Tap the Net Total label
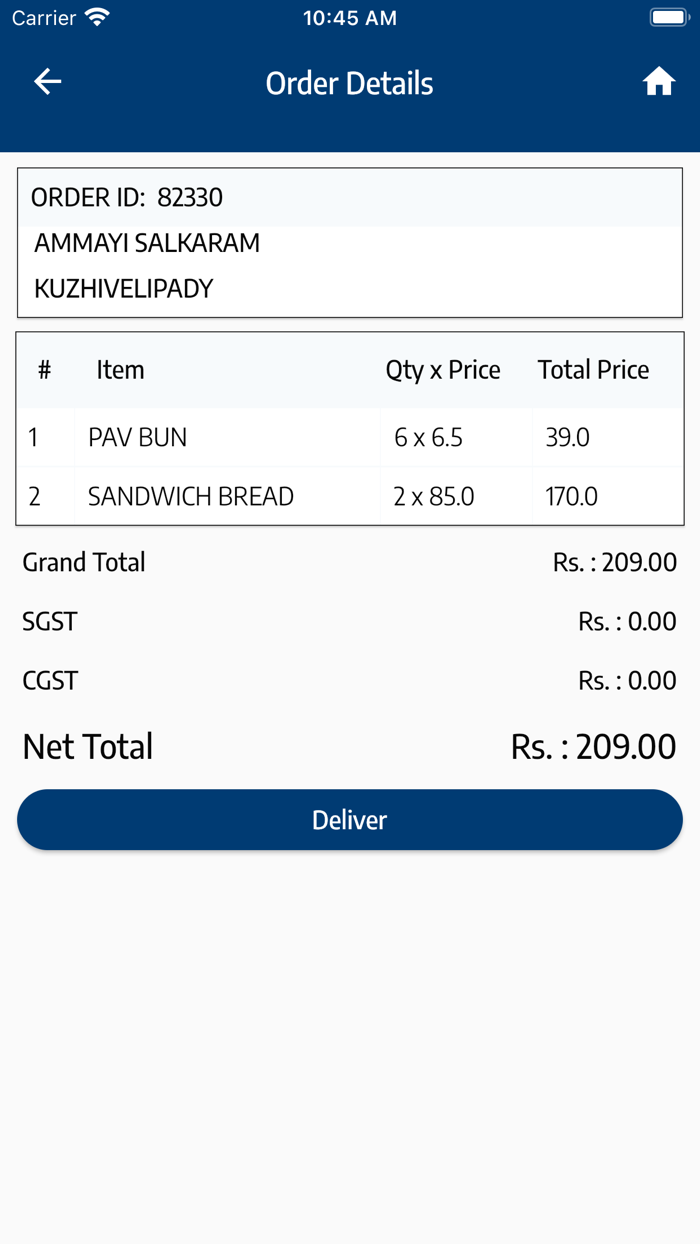The height and width of the screenshot is (1244, 700). 88,747
